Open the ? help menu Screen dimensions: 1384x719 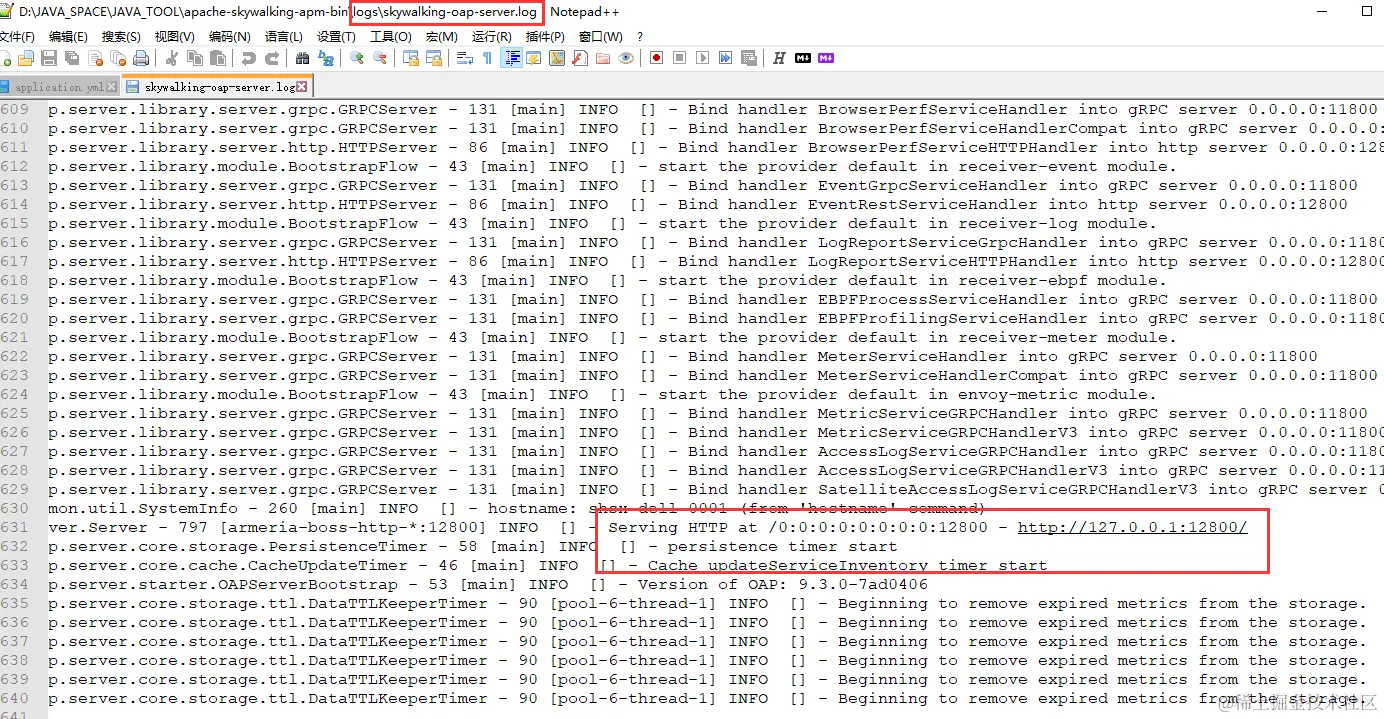[640, 37]
